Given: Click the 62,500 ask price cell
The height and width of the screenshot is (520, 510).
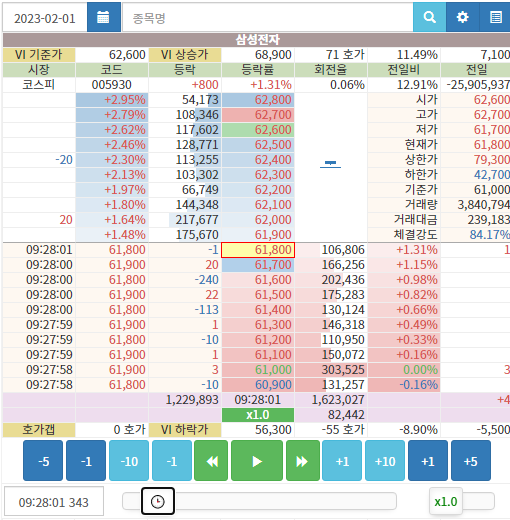Looking at the screenshot, I should pos(258,145).
